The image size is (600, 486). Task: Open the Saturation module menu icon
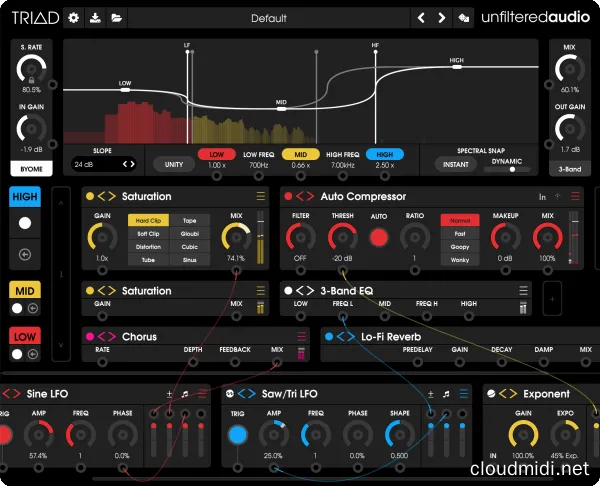[x=262, y=197]
